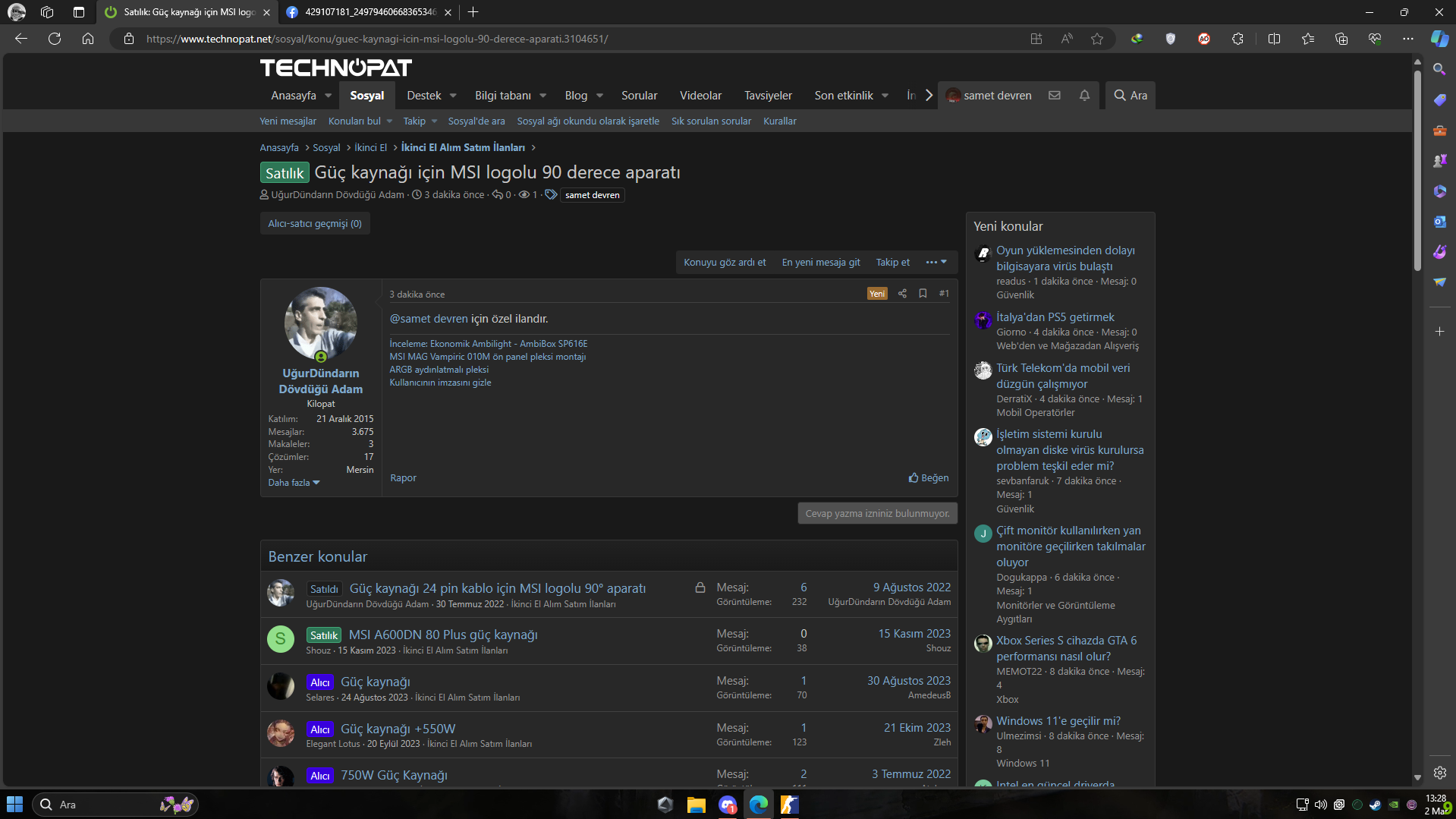Switch to Microsoft Edge in taskbar
This screenshot has width=1456, height=819.
point(759,805)
